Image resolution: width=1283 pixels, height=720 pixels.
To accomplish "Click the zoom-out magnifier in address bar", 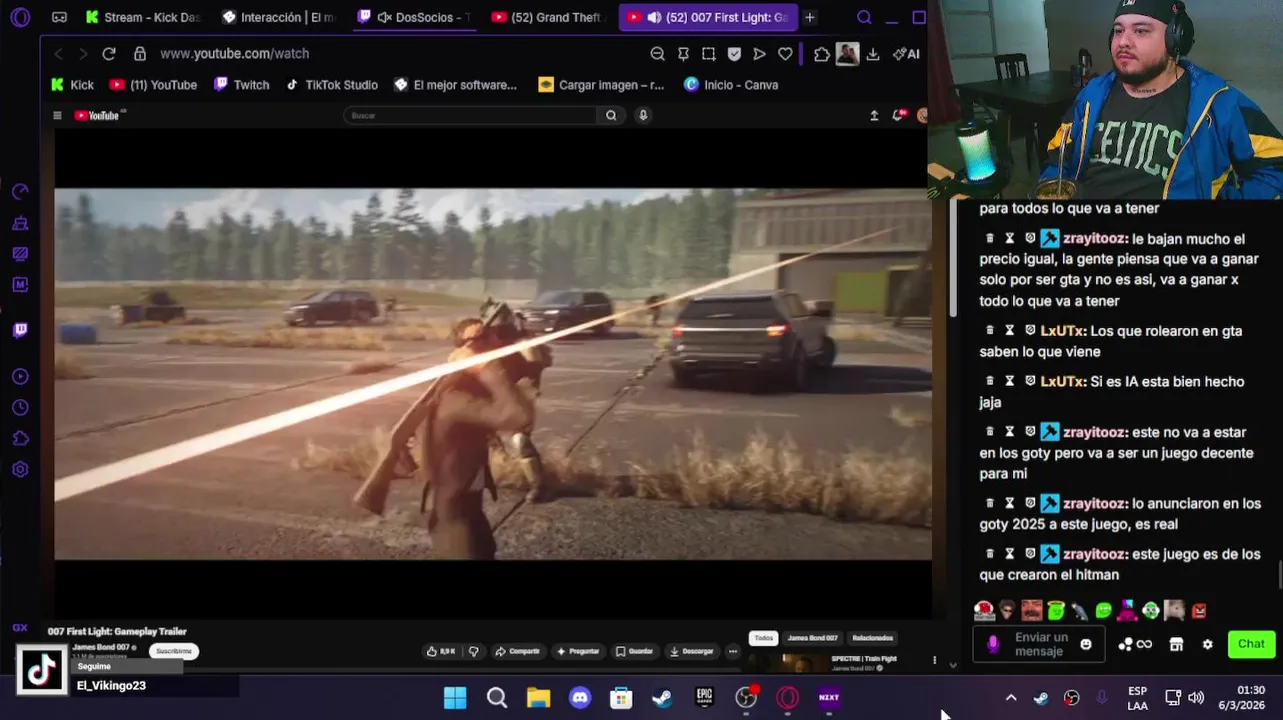I will (x=657, y=54).
